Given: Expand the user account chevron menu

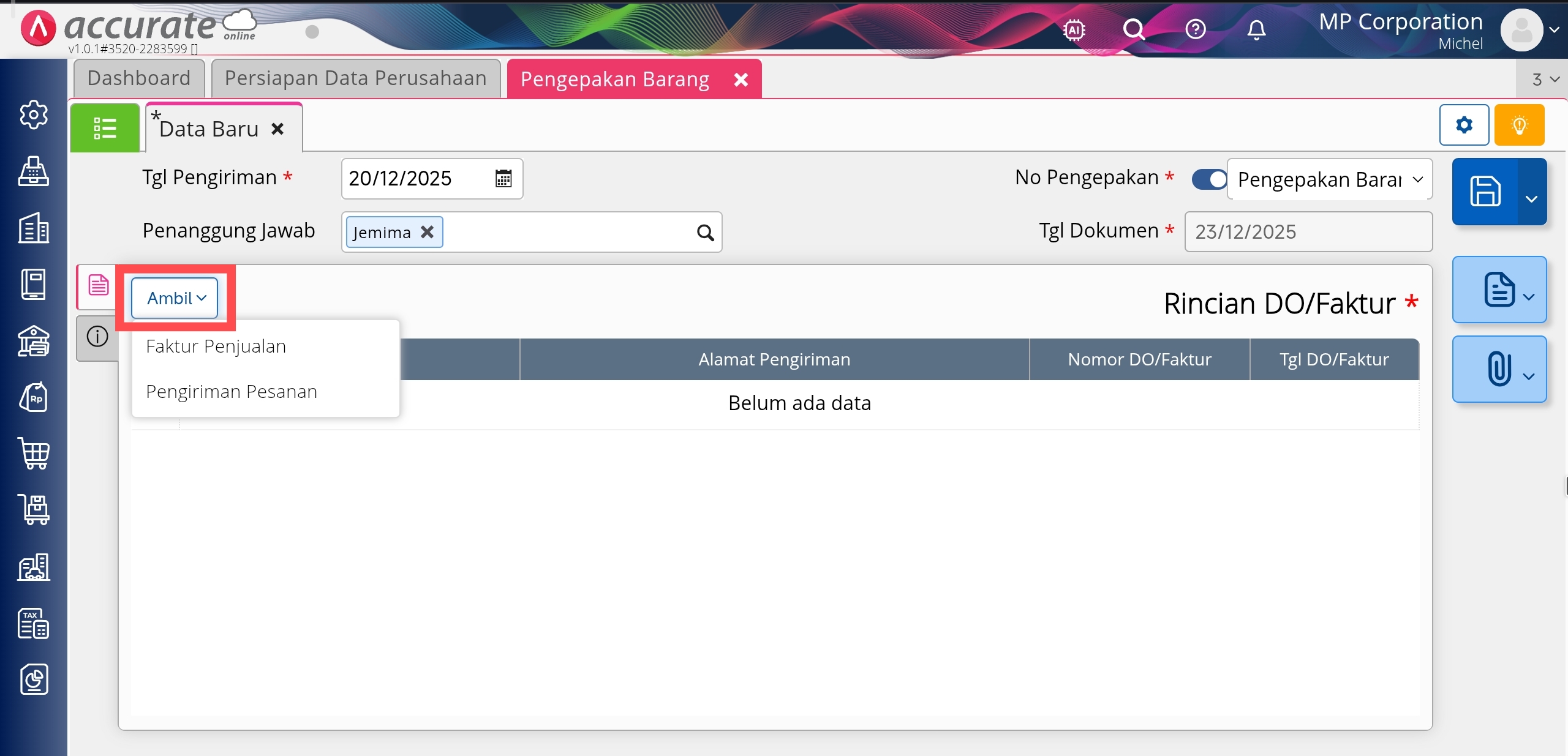Looking at the screenshot, I should (1554, 29).
